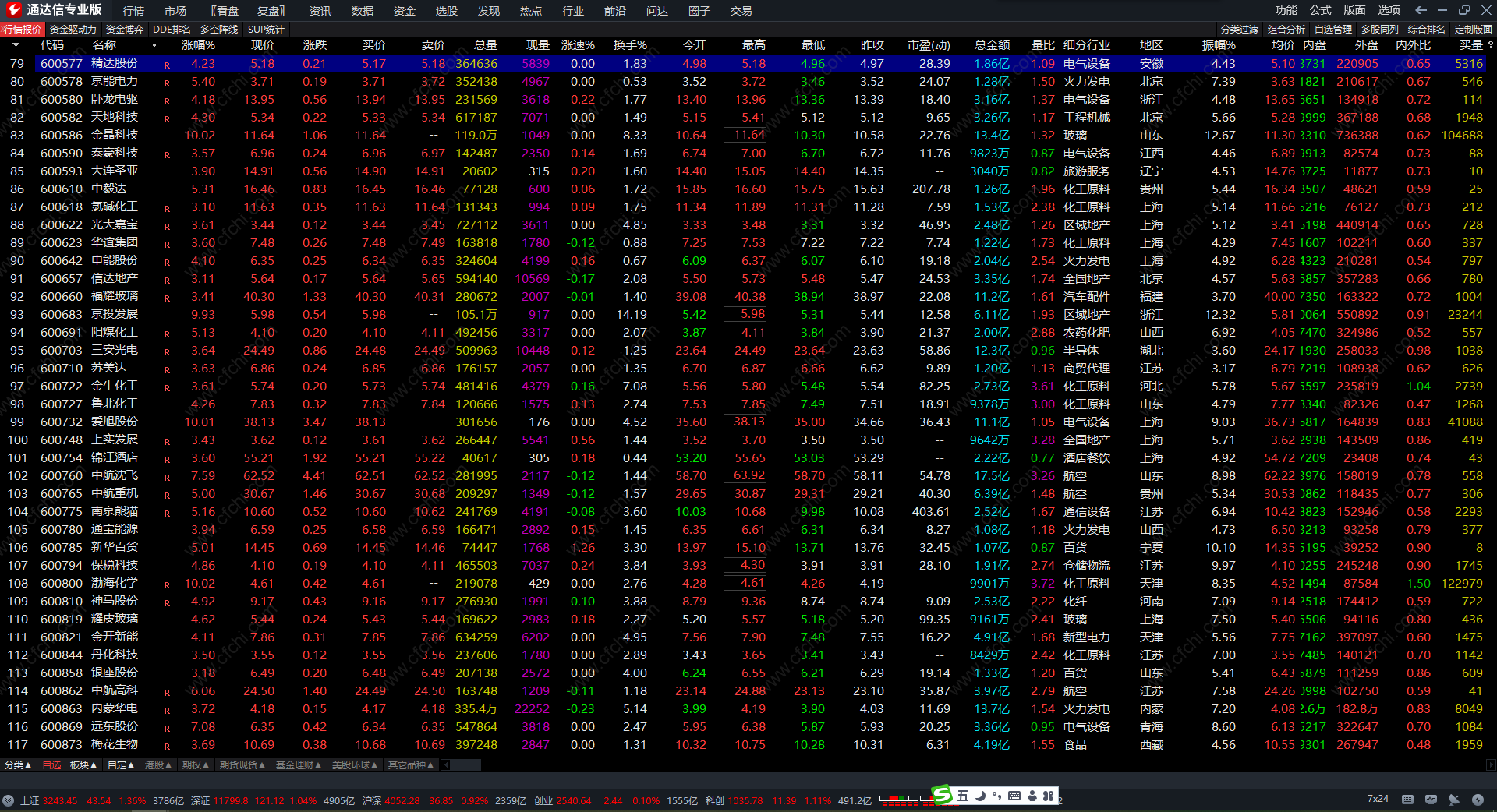Open 自选管理 button
Screen dimensions: 1497x812
pos(1333,30)
